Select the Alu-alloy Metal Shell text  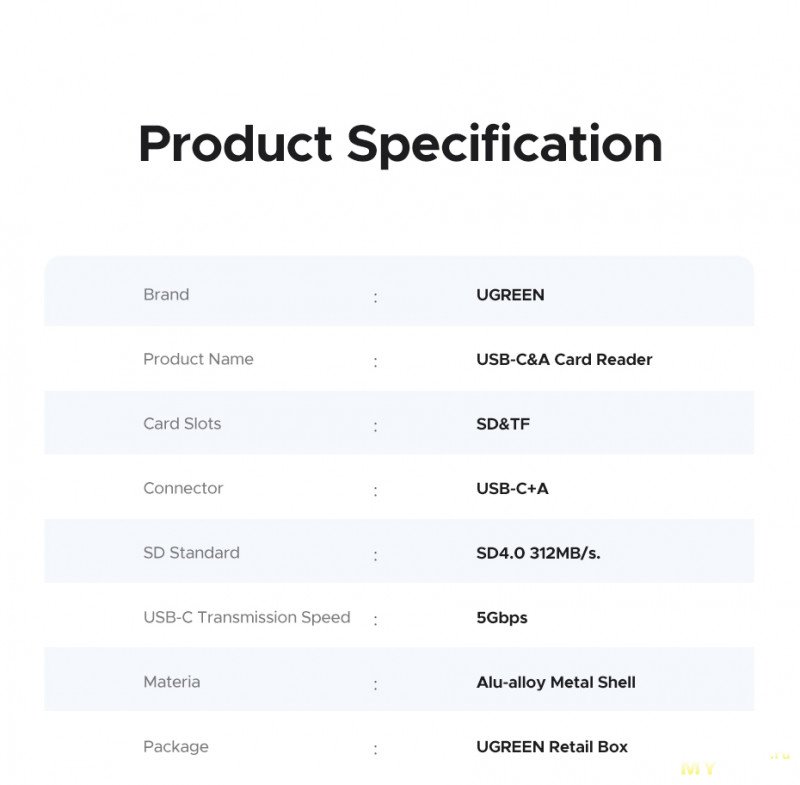pos(556,683)
